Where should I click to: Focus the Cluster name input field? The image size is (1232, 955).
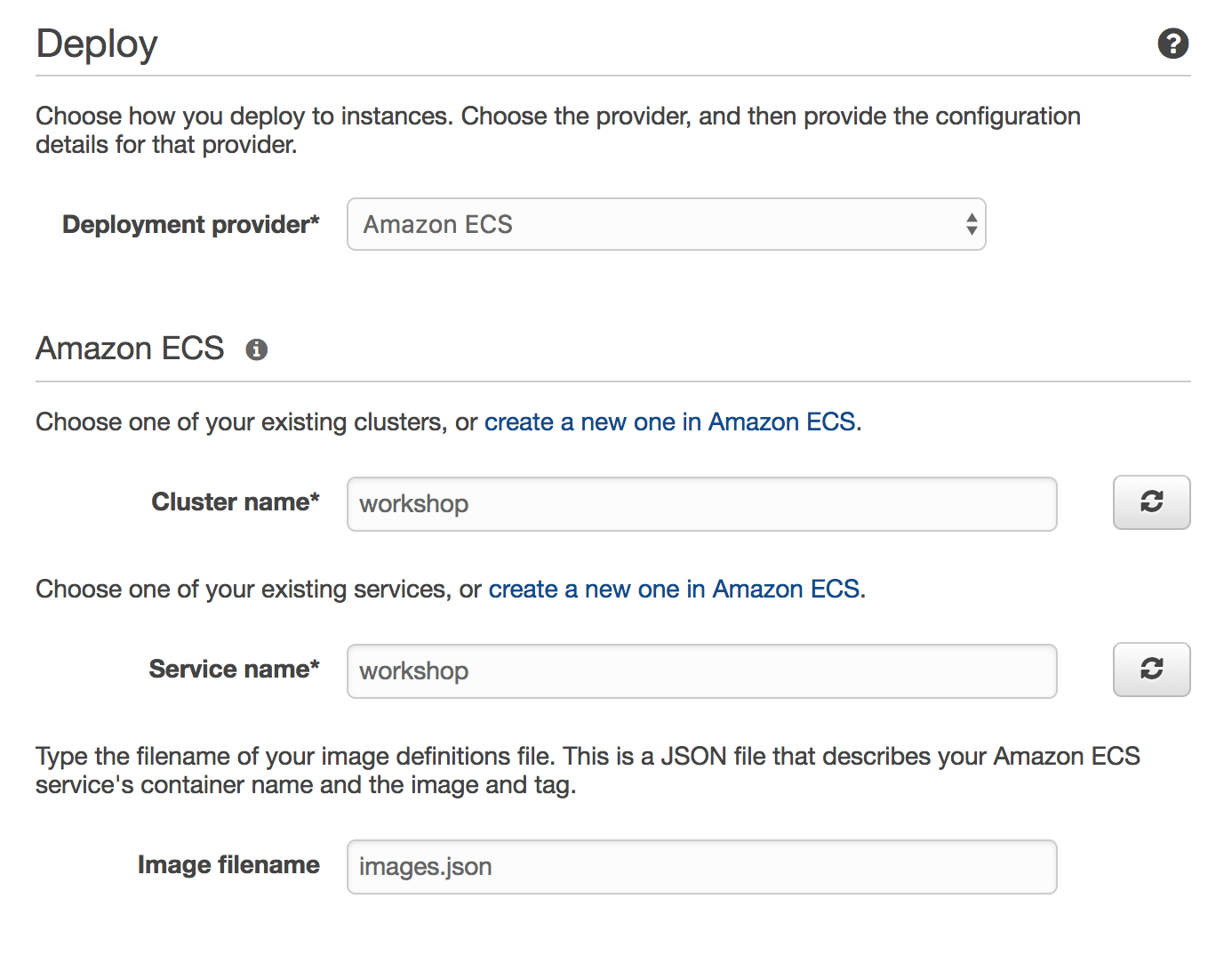[701, 504]
